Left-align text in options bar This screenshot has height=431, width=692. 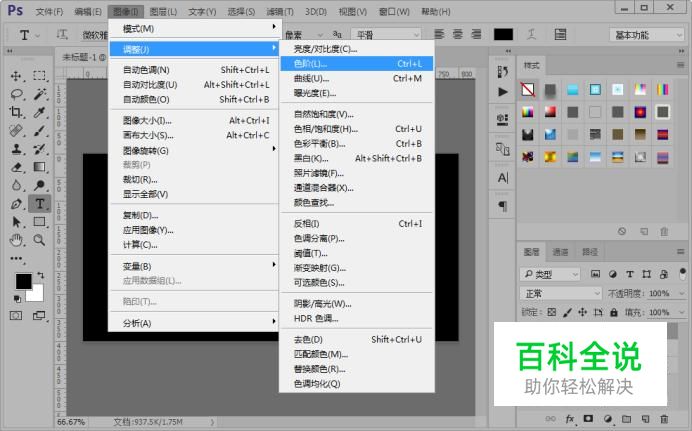(x=439, y=34)
